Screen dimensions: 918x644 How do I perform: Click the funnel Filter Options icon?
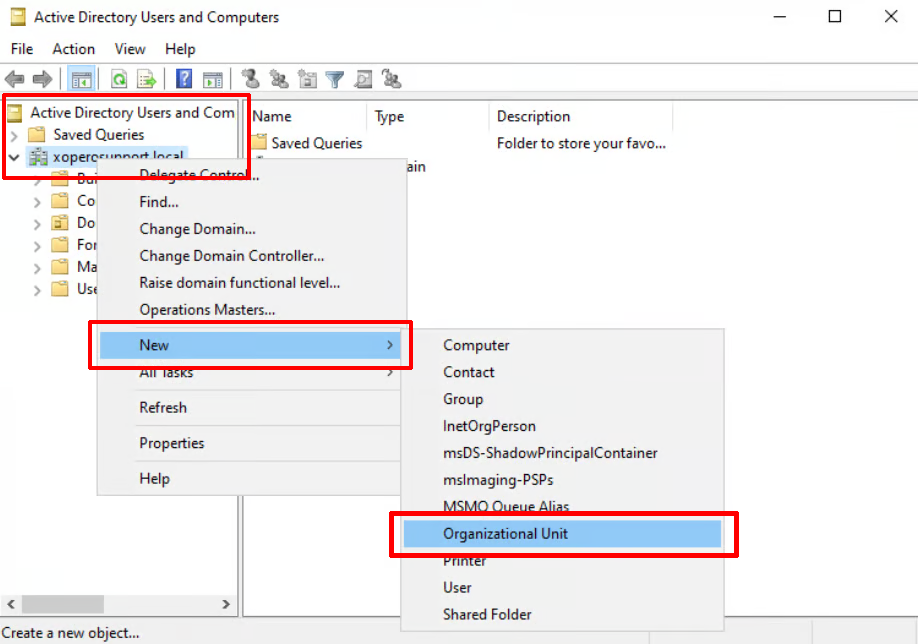pyautogui.click(x=335, y=79)
